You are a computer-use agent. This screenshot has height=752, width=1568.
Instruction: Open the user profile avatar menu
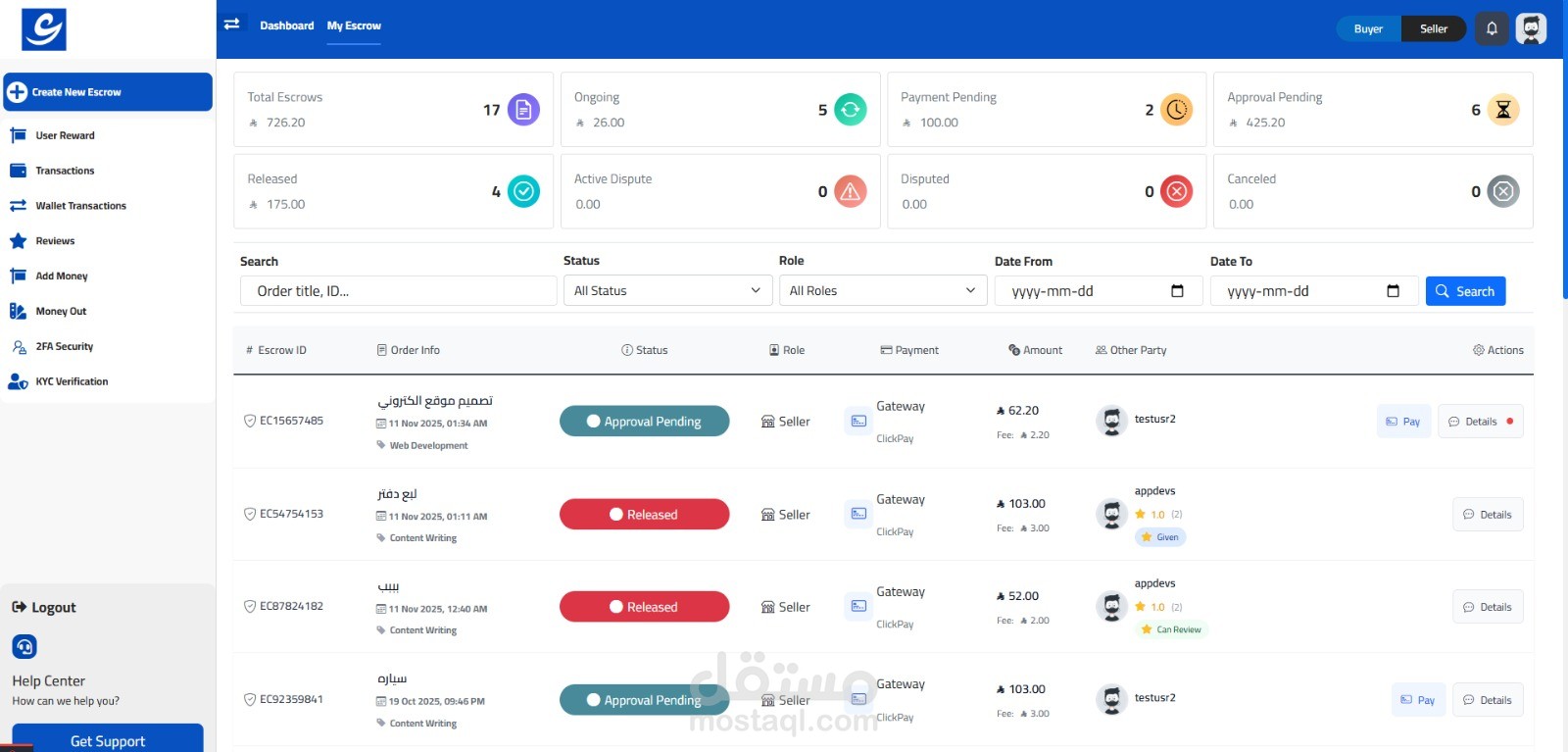tap(1531, 28)
